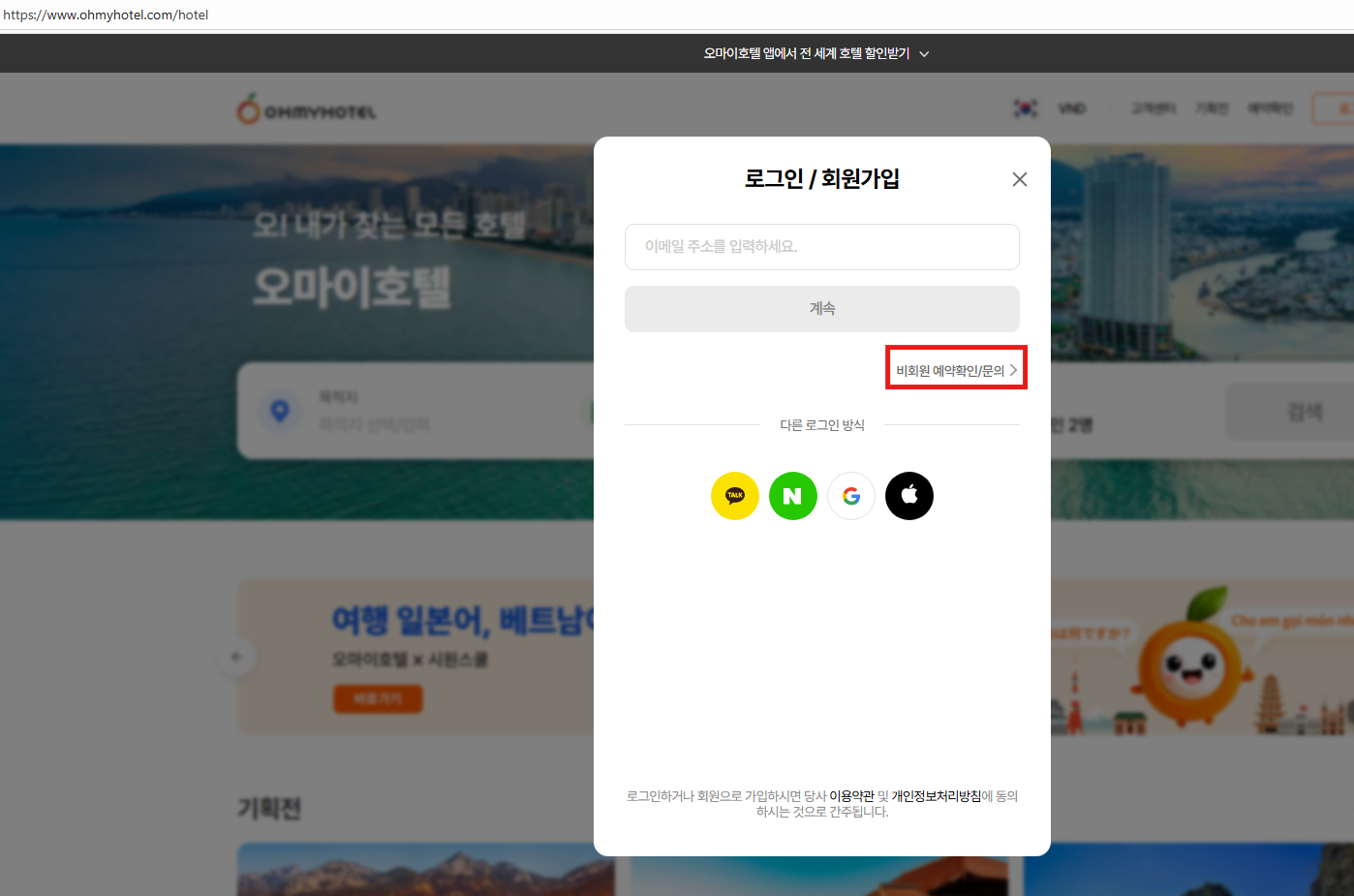This screenshot has width=1354, height=896.
Task: Sign in with the Apple icon
Action: tap(909, 496)
